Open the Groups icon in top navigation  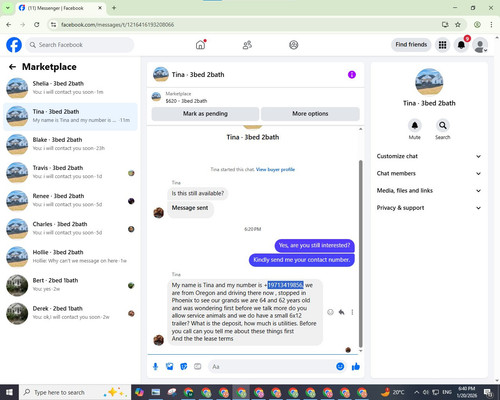[x=294, y=45]
